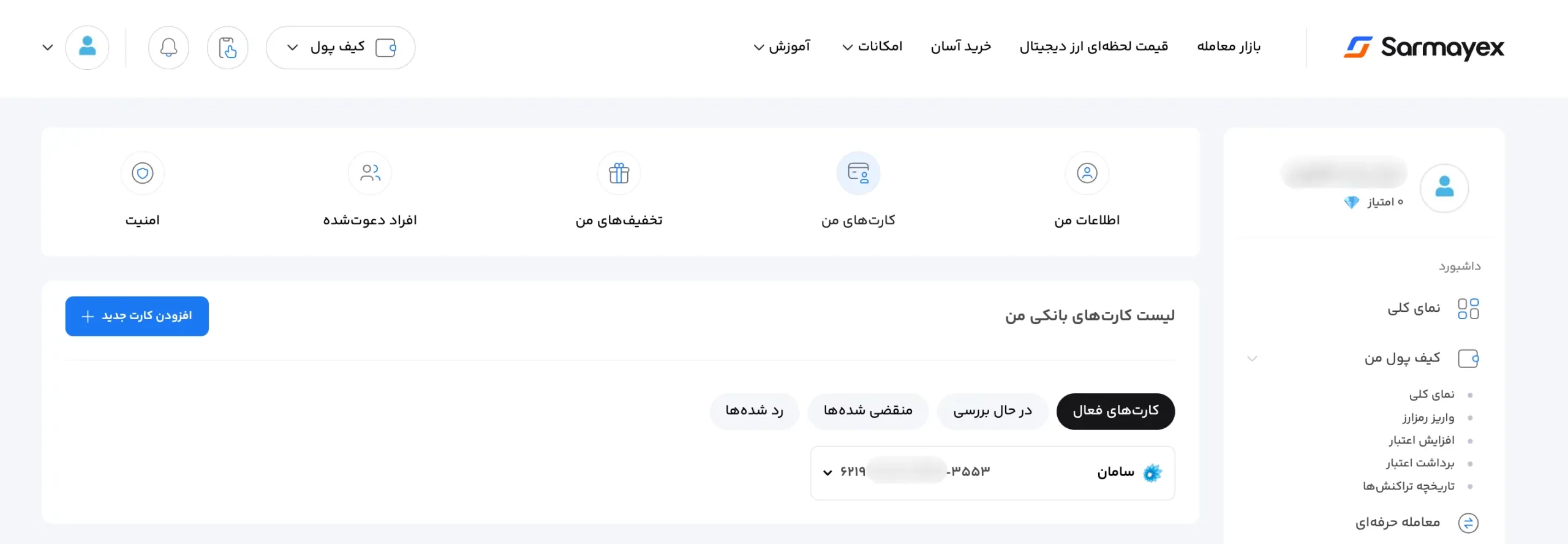The width and height of the screenshot is (1568, 544).
Task: Click the notification bell icon
Action: click(168, 48)
